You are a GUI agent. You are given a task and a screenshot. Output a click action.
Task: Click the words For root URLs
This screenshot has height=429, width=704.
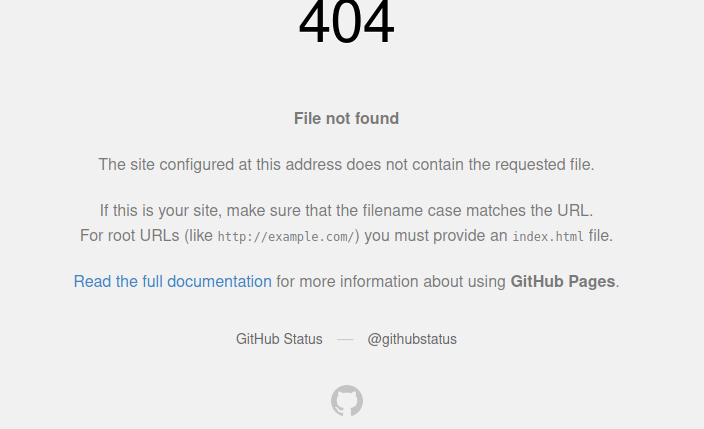(130, 236)
